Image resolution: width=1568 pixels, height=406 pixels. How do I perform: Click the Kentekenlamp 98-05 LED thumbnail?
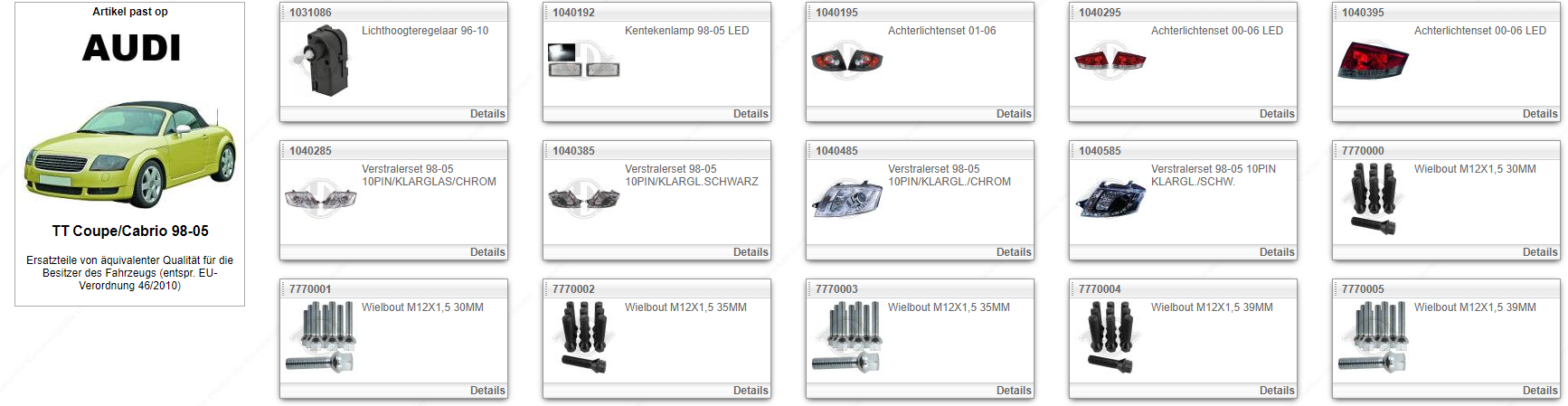click(584, 60)
